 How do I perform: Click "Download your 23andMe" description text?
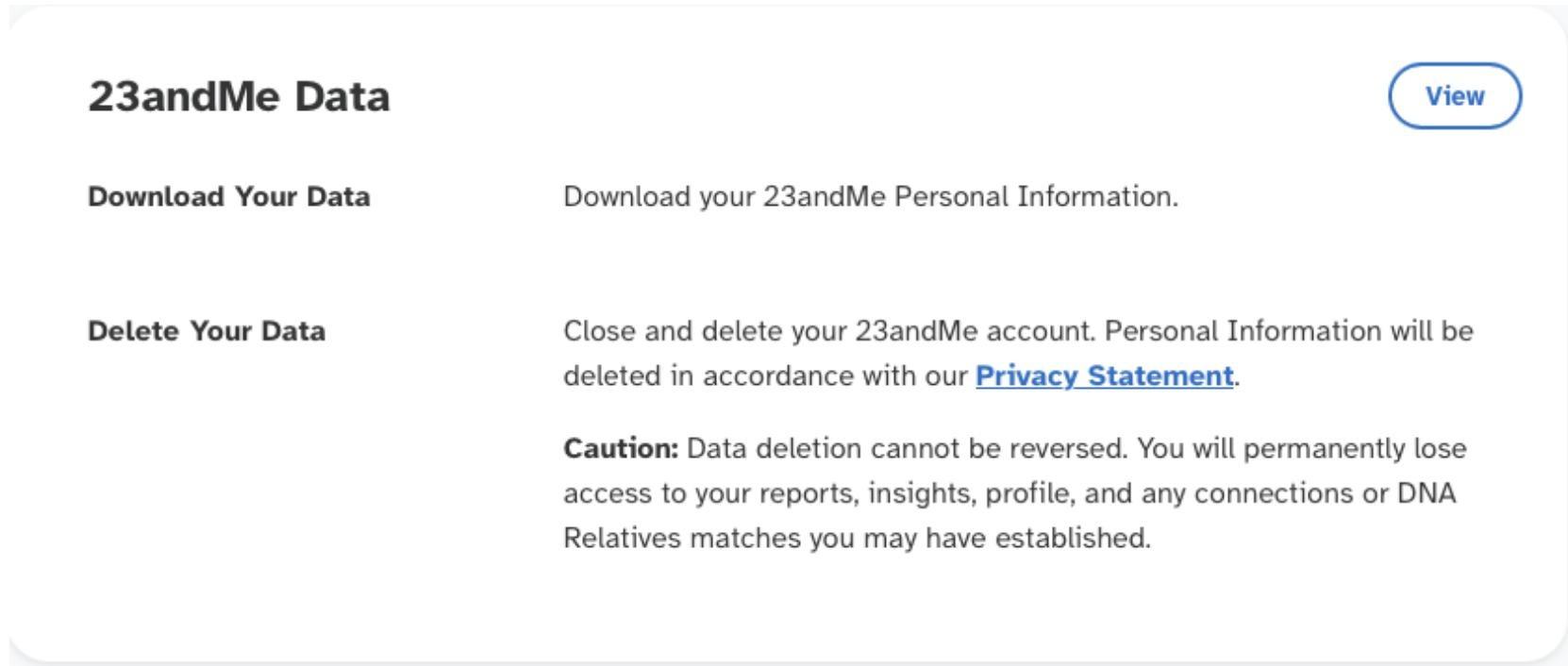coord(726,197)
